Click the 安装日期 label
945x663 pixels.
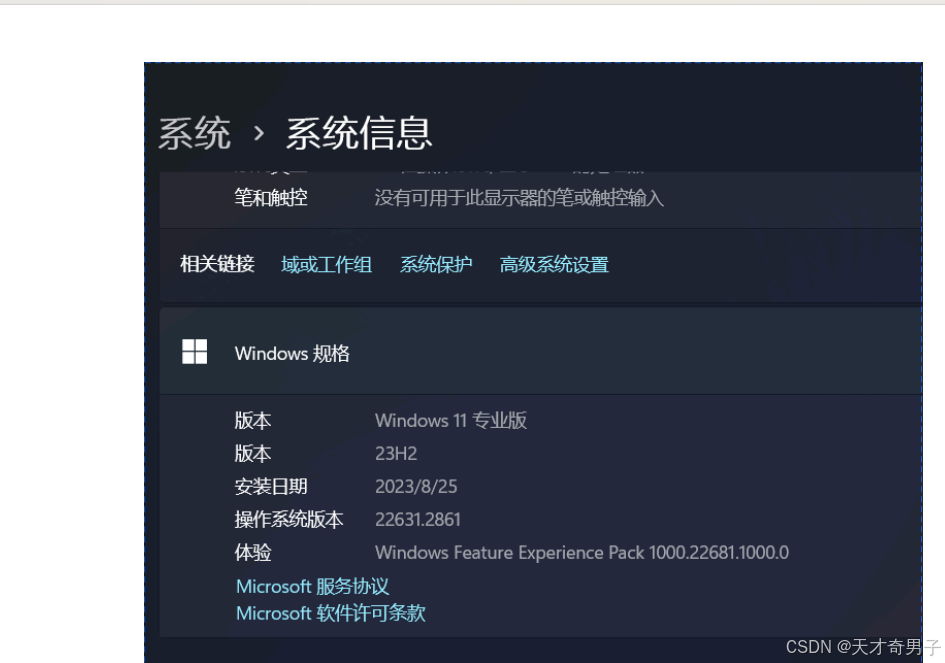[271, 486]
